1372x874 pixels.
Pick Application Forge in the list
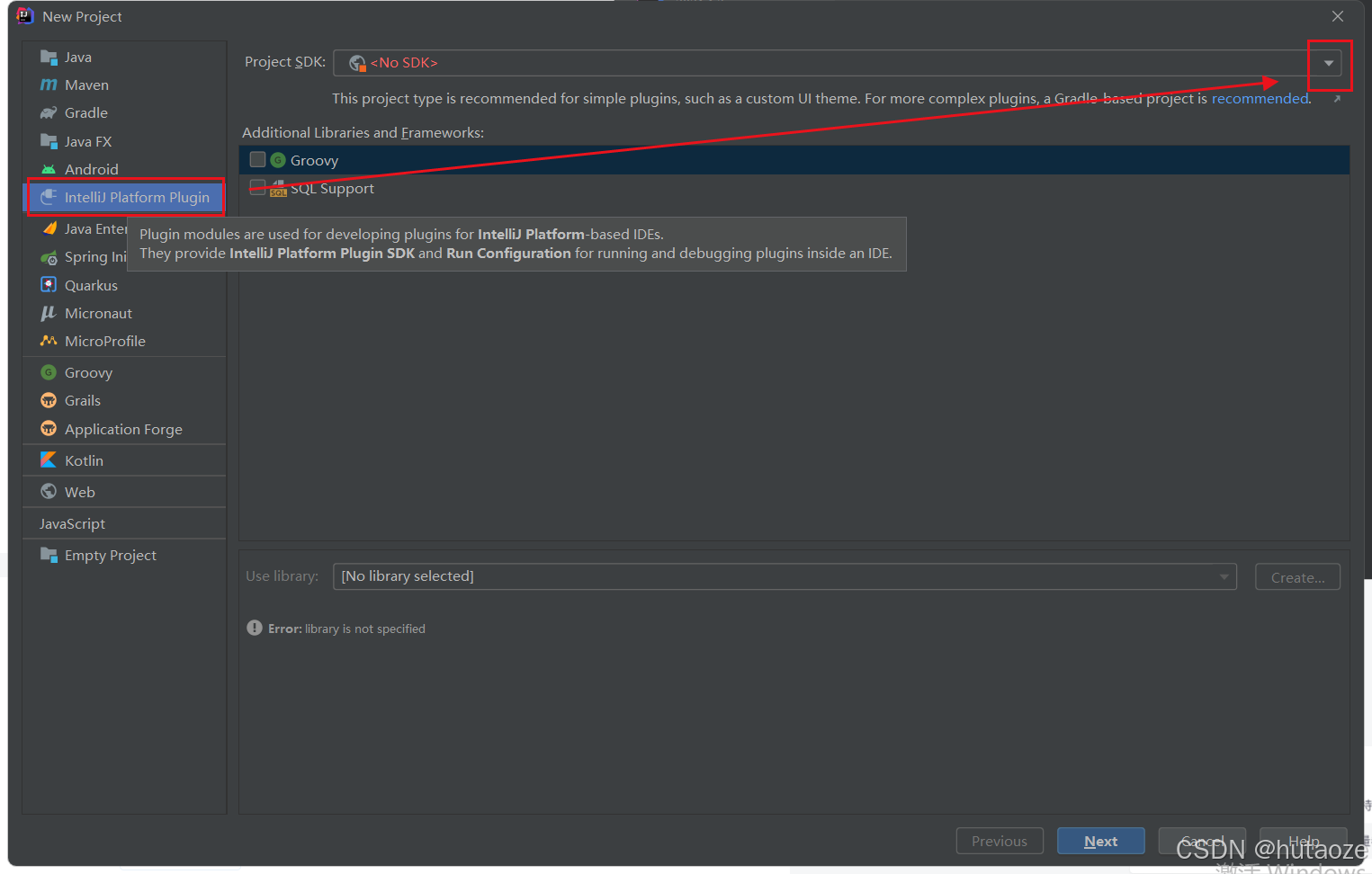point(124,429)
